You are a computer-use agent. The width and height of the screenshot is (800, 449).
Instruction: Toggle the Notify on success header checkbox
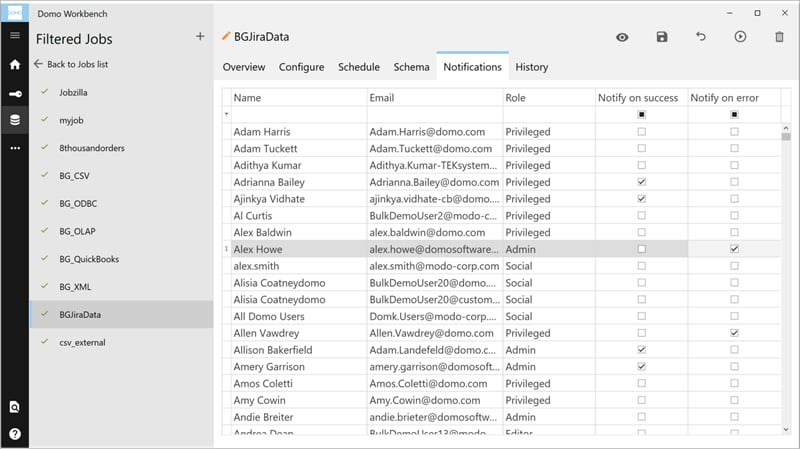pyautogui.click(x=641, y=115)
